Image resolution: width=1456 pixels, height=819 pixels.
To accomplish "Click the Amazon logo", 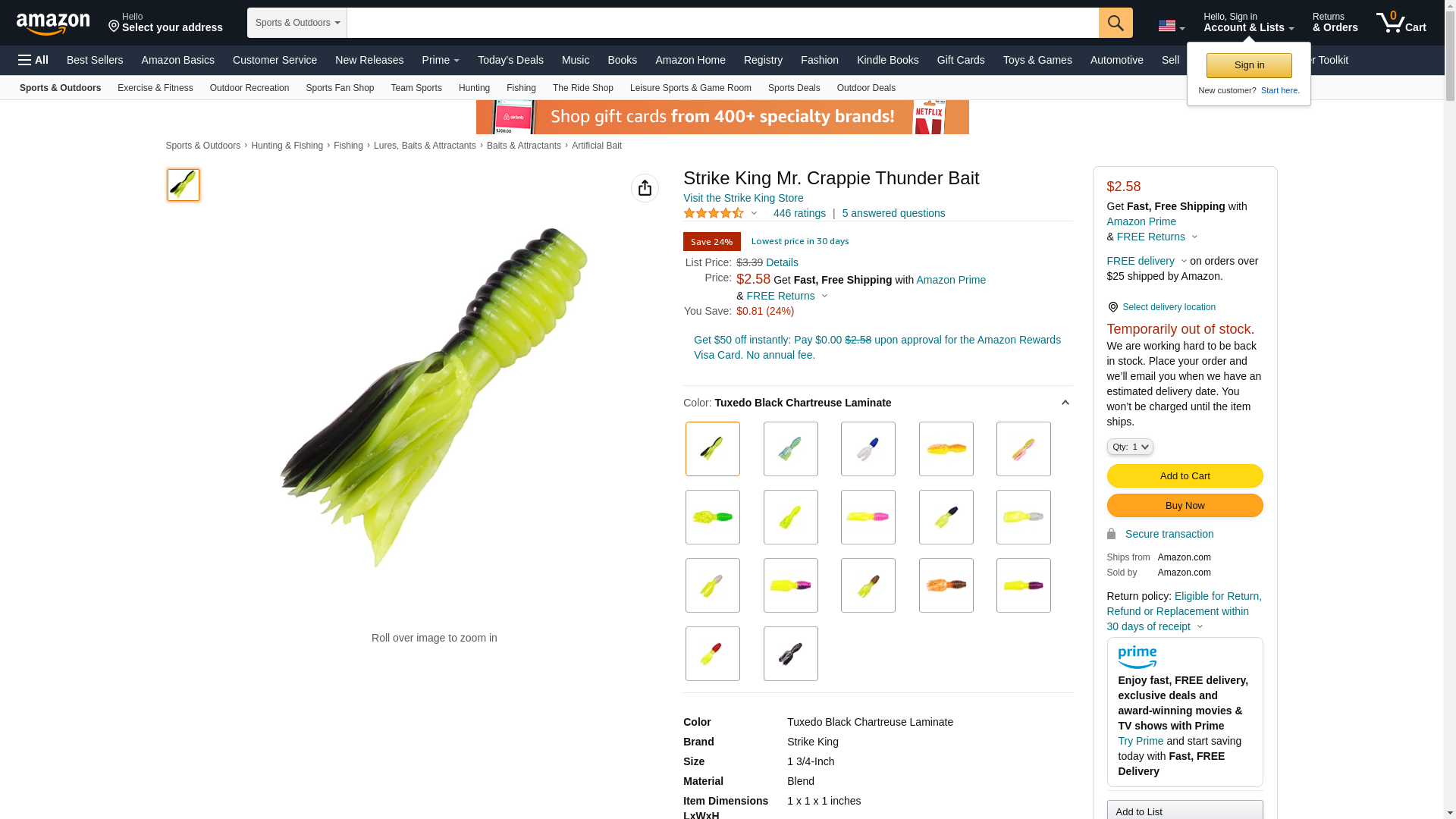I will click(53, 24).
